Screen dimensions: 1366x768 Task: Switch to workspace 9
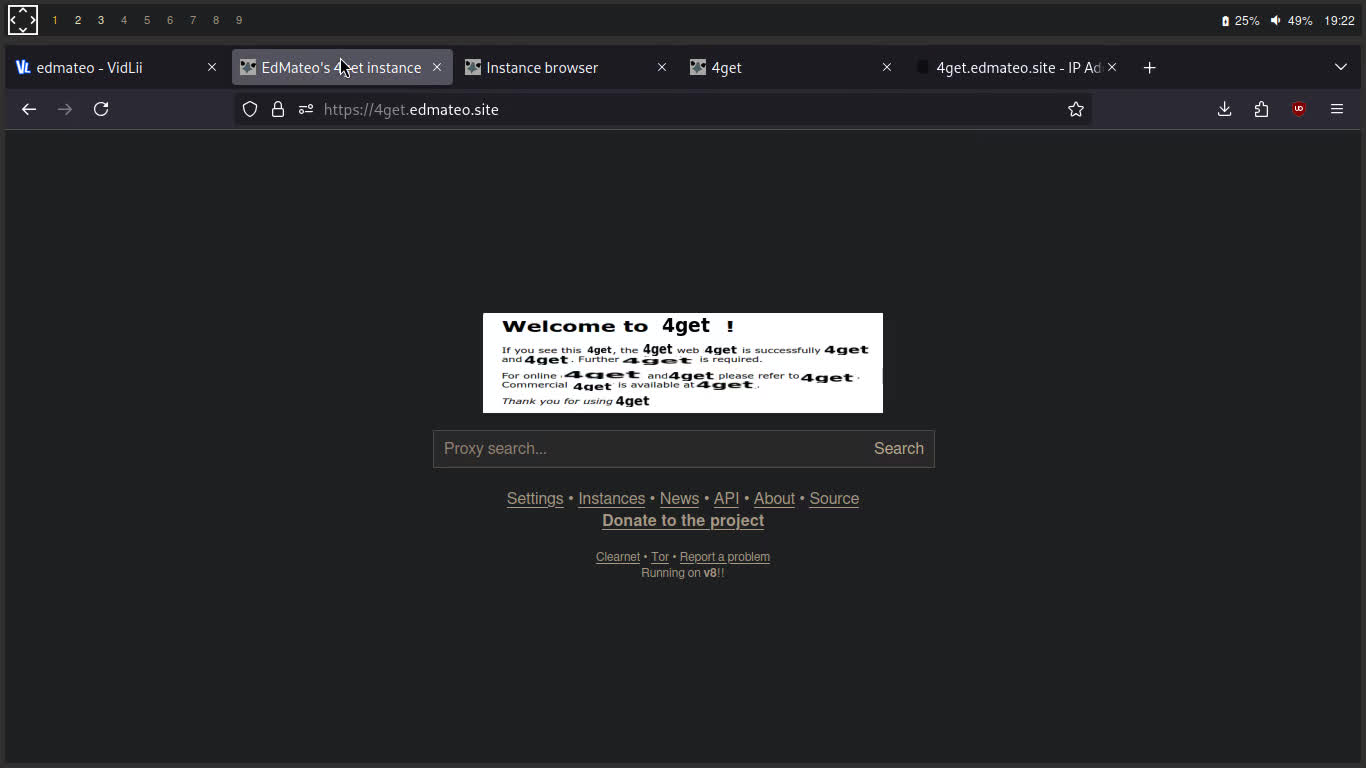[x=239, y=20]
